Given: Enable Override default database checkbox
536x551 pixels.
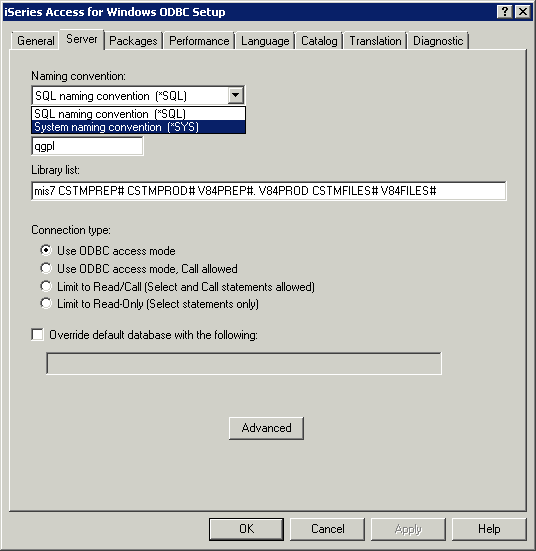Looking at the screenshot, I should [x=37, y=335].
